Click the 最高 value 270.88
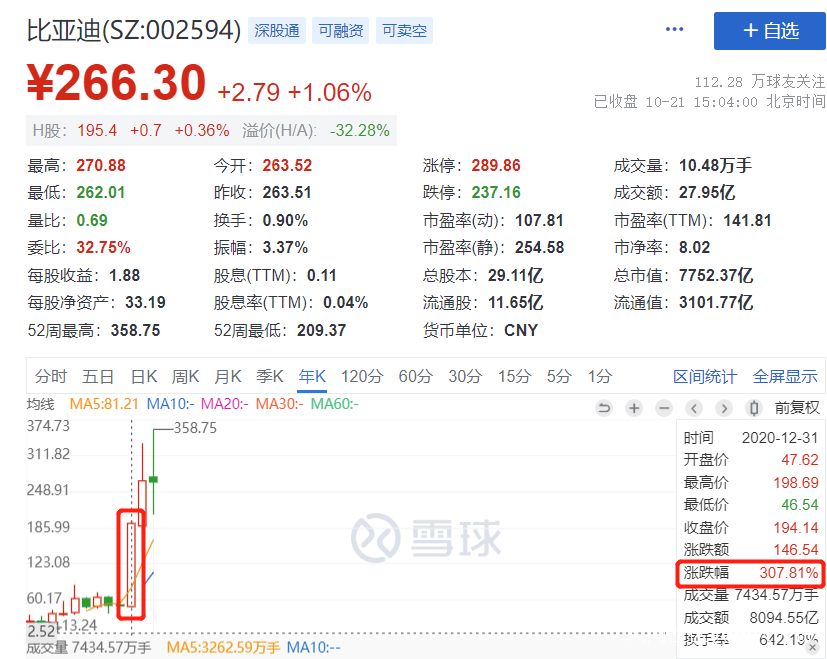 pyautogui.click(x=101, y=166)
